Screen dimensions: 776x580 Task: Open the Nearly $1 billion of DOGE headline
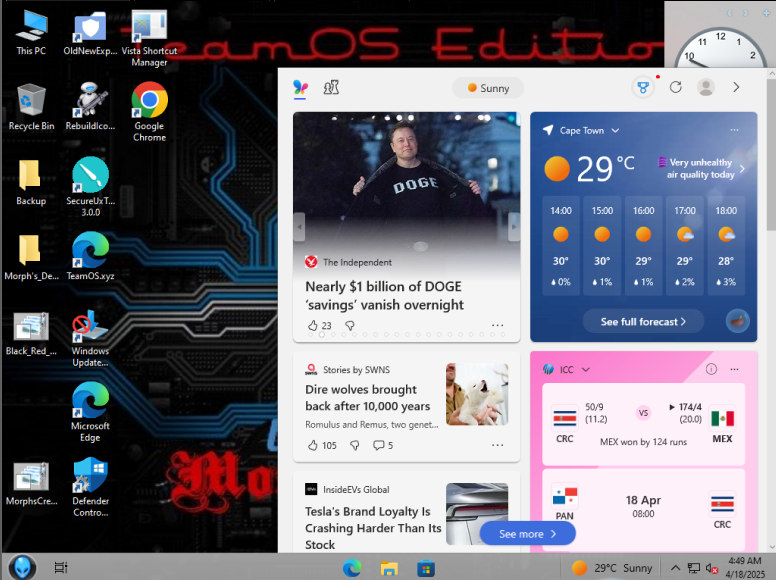pos(384,296)
